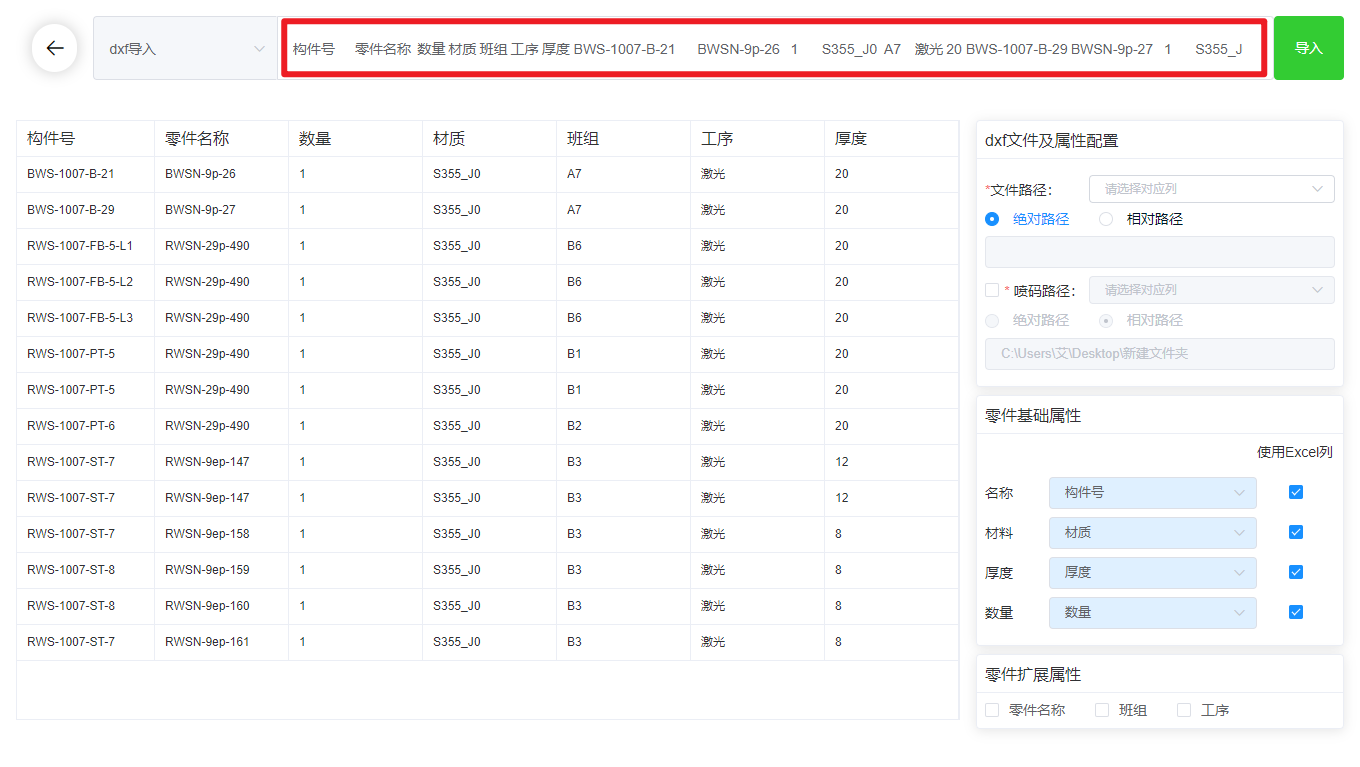Click the BWSN-9p-27 part name cell
Screen dimensions: 1360x767
(x=221, y=210)
